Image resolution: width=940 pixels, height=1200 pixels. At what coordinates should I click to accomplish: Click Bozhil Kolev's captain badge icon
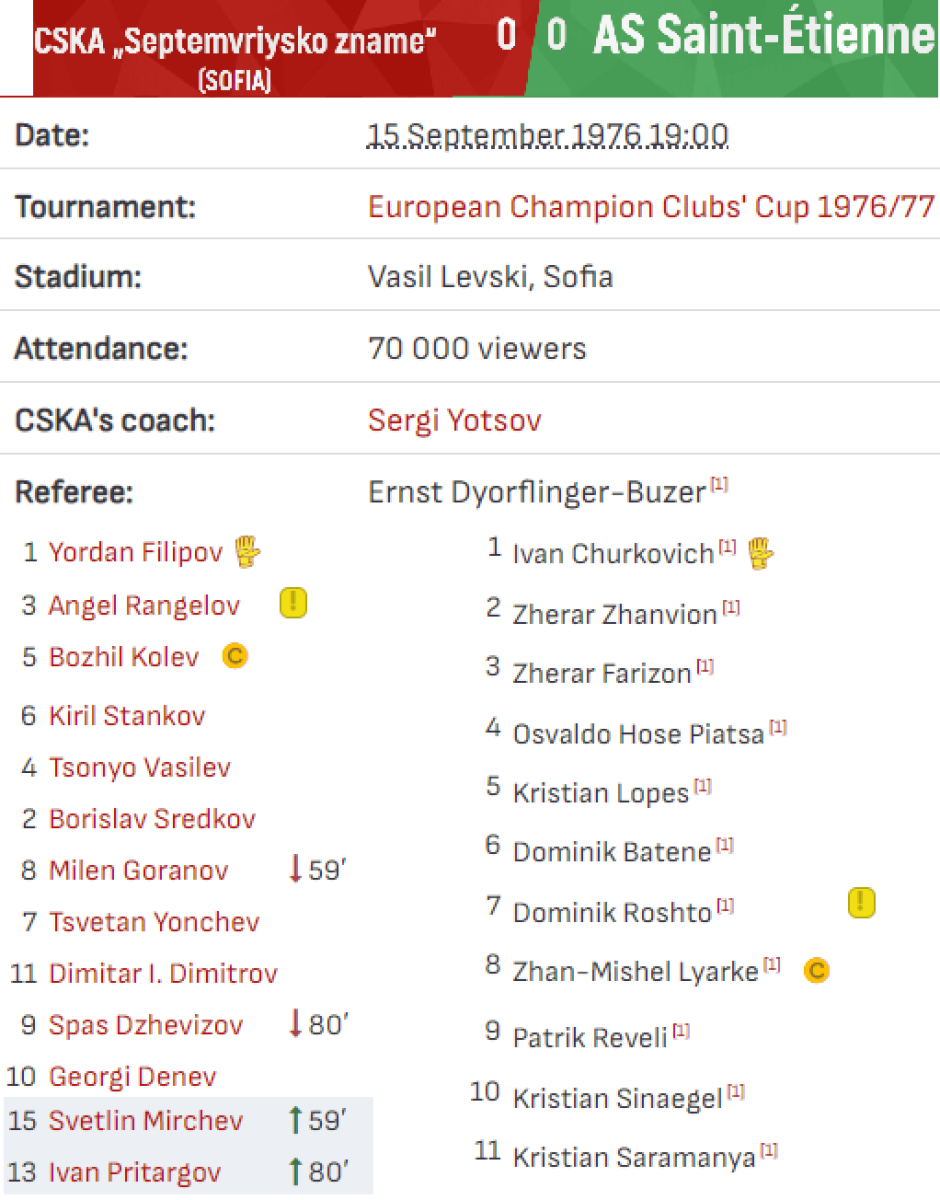(x=235, y=656)
